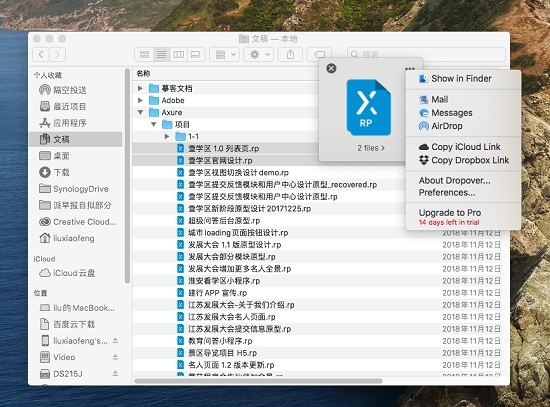Image resolution: width=550 pixels, height=407 pixels.
Task: Eject the Video volume
Action: click(115, 357)
